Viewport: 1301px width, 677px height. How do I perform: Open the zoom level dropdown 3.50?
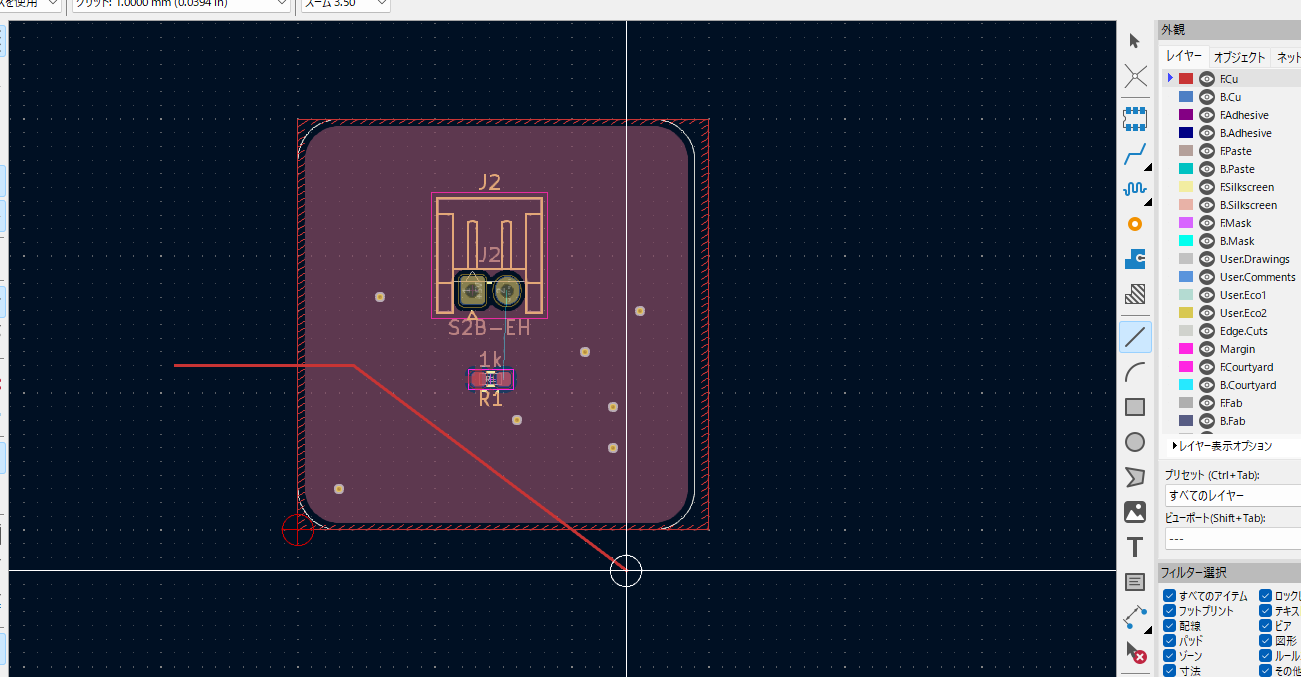(346, 4)
